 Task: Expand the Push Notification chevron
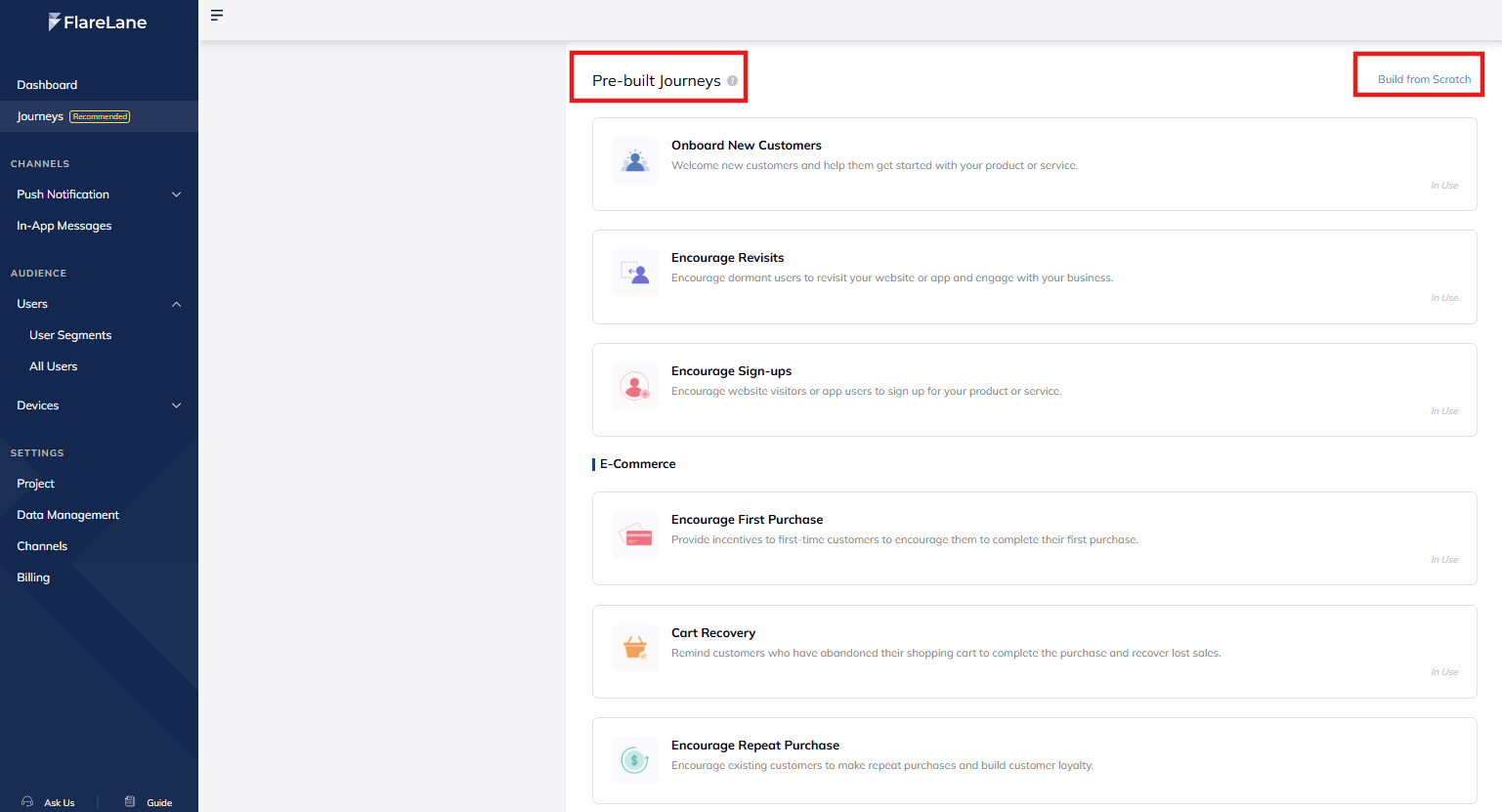click(x=177, y=194)
